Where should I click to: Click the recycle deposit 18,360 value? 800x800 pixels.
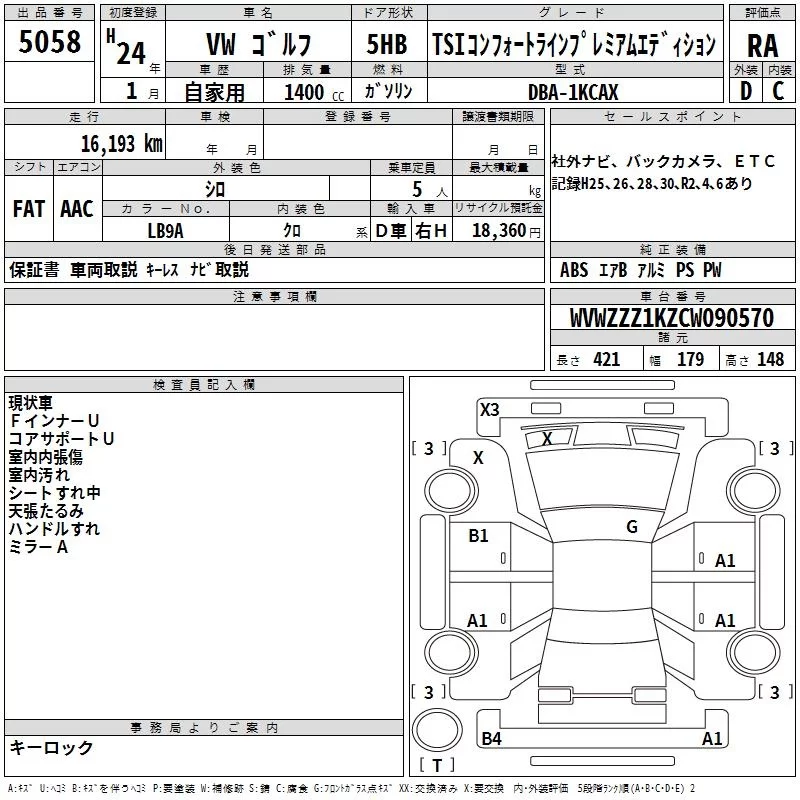coord(499,231)
